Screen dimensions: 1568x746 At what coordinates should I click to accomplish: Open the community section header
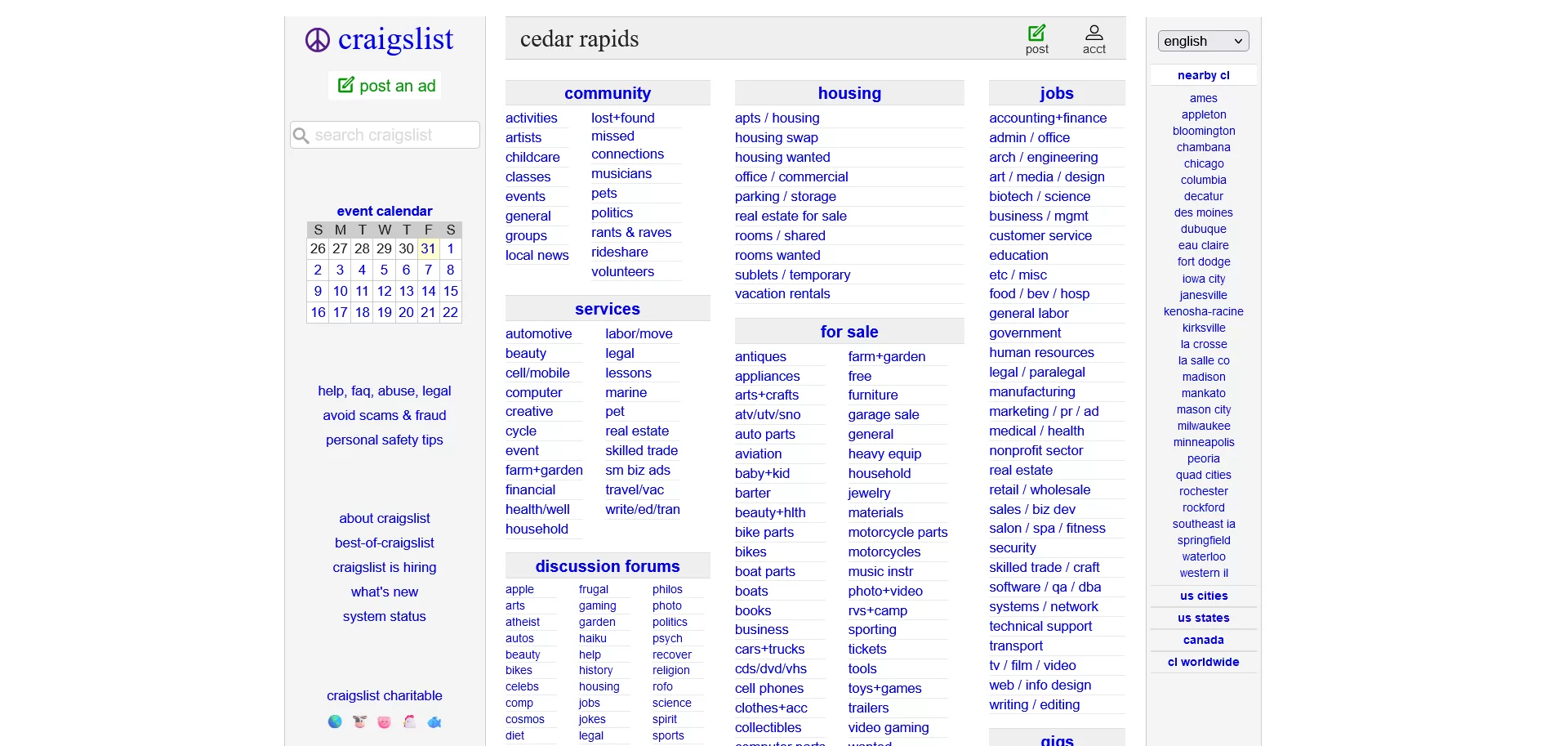[x=608, y=93]
